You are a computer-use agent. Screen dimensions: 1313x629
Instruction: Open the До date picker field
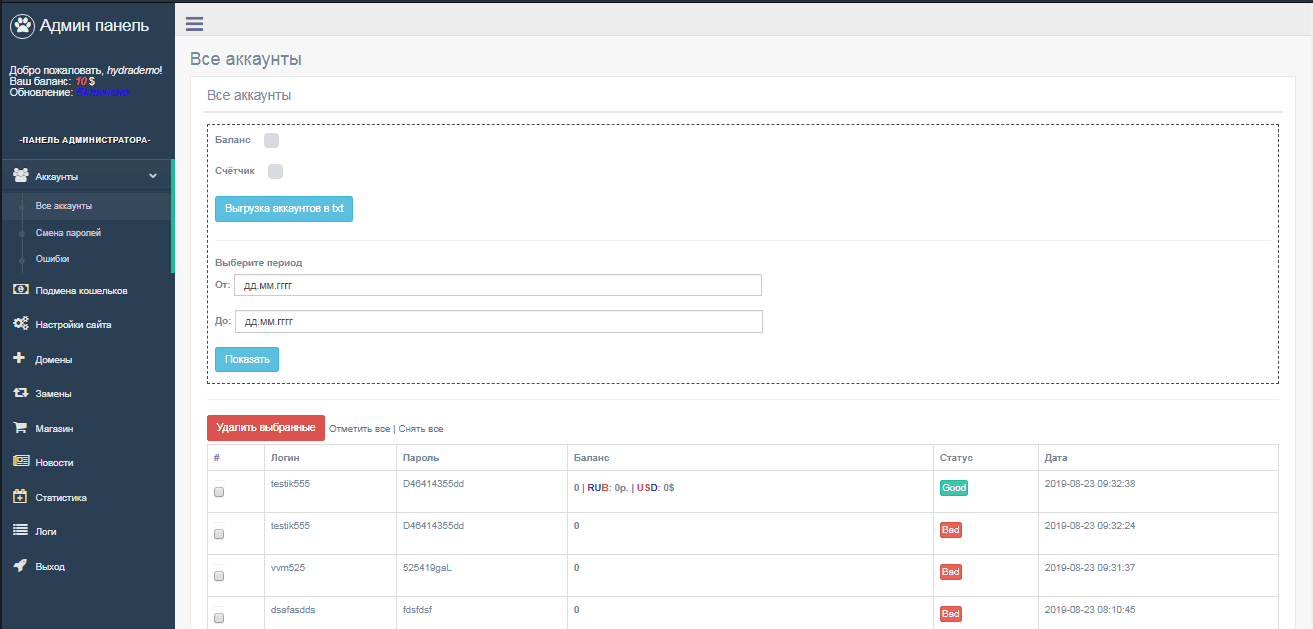click(x=497, y=321)
